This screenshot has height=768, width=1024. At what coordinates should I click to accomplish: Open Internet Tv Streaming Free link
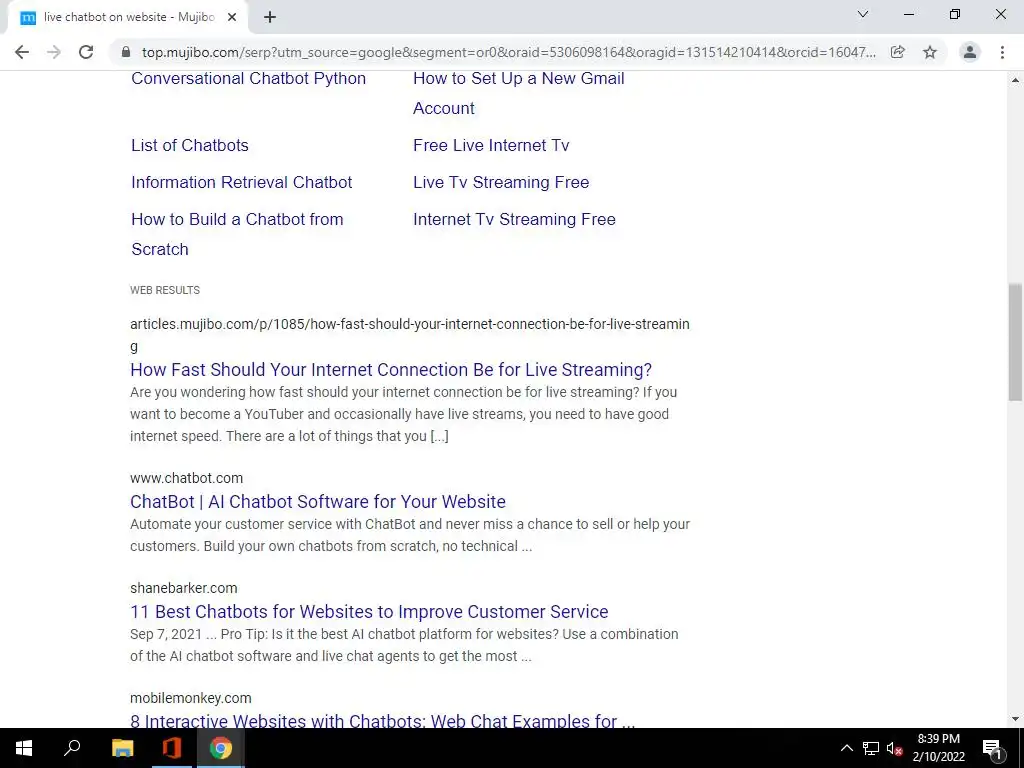tap(514, 219)
